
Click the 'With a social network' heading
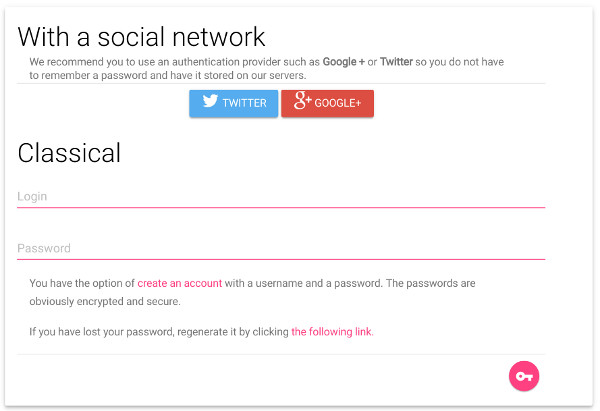(x=141, y=37)
